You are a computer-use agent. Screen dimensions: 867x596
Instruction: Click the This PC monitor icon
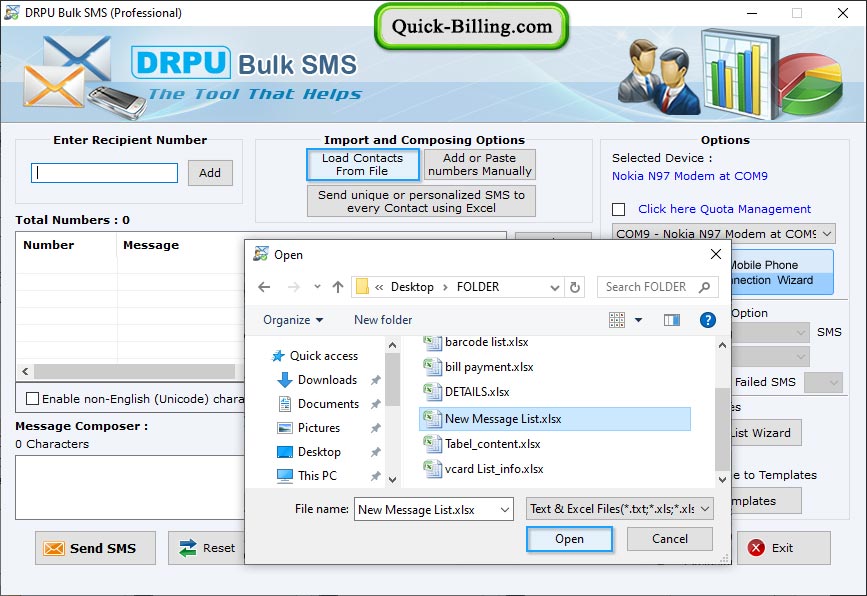point(285,476)
